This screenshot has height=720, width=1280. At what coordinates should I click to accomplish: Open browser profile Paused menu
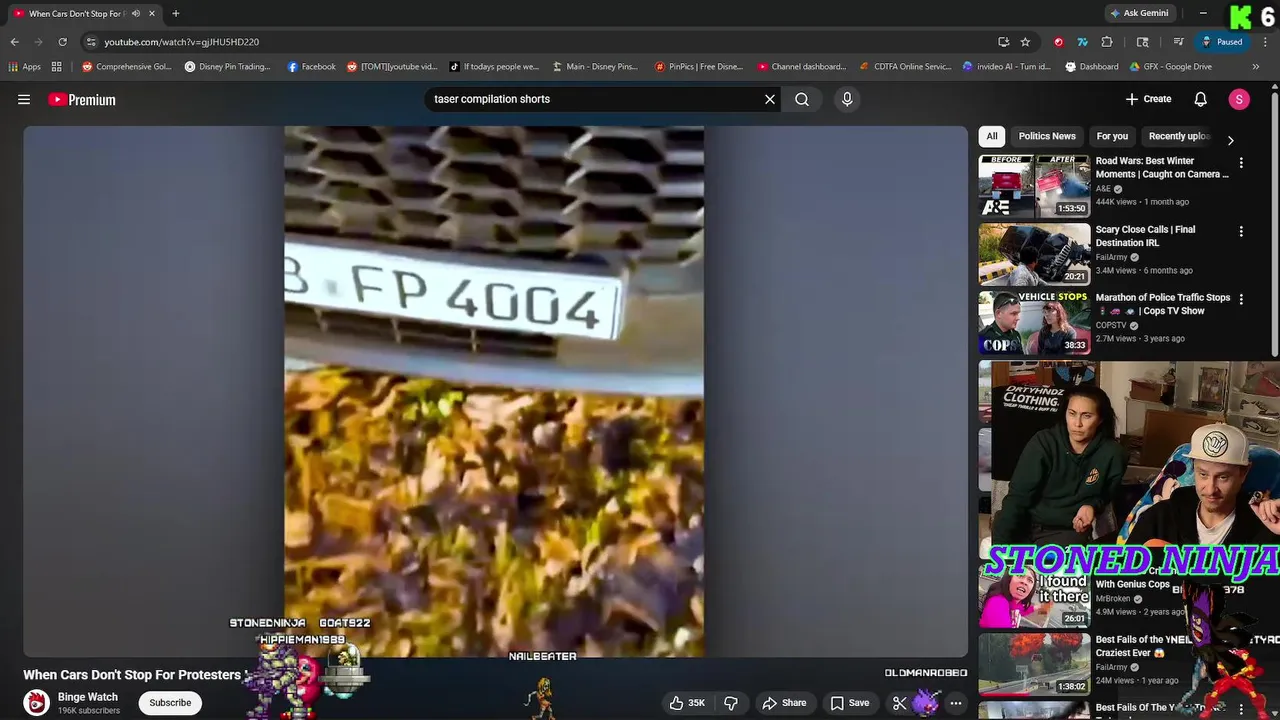(x=1222, y=42)
